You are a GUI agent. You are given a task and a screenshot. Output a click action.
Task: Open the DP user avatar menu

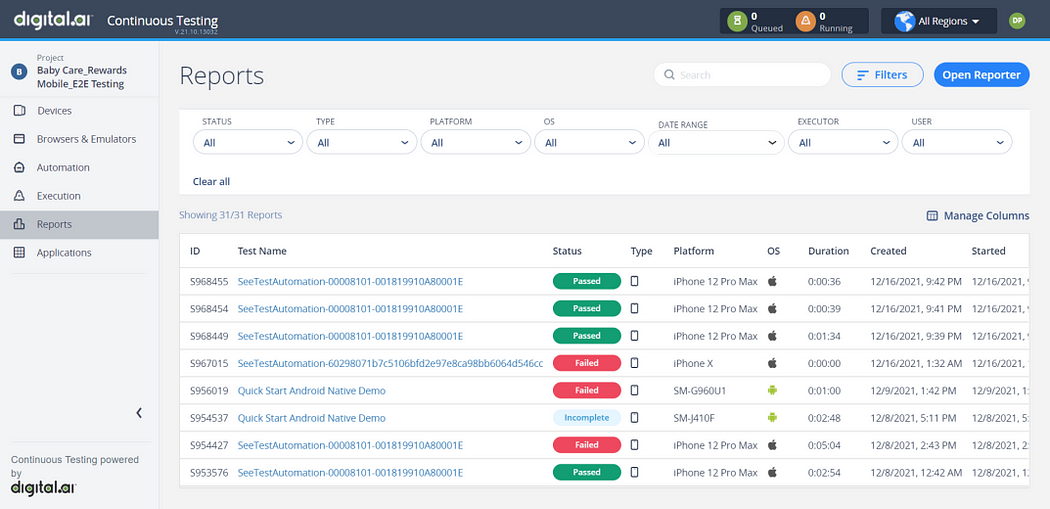point(1017,21)
